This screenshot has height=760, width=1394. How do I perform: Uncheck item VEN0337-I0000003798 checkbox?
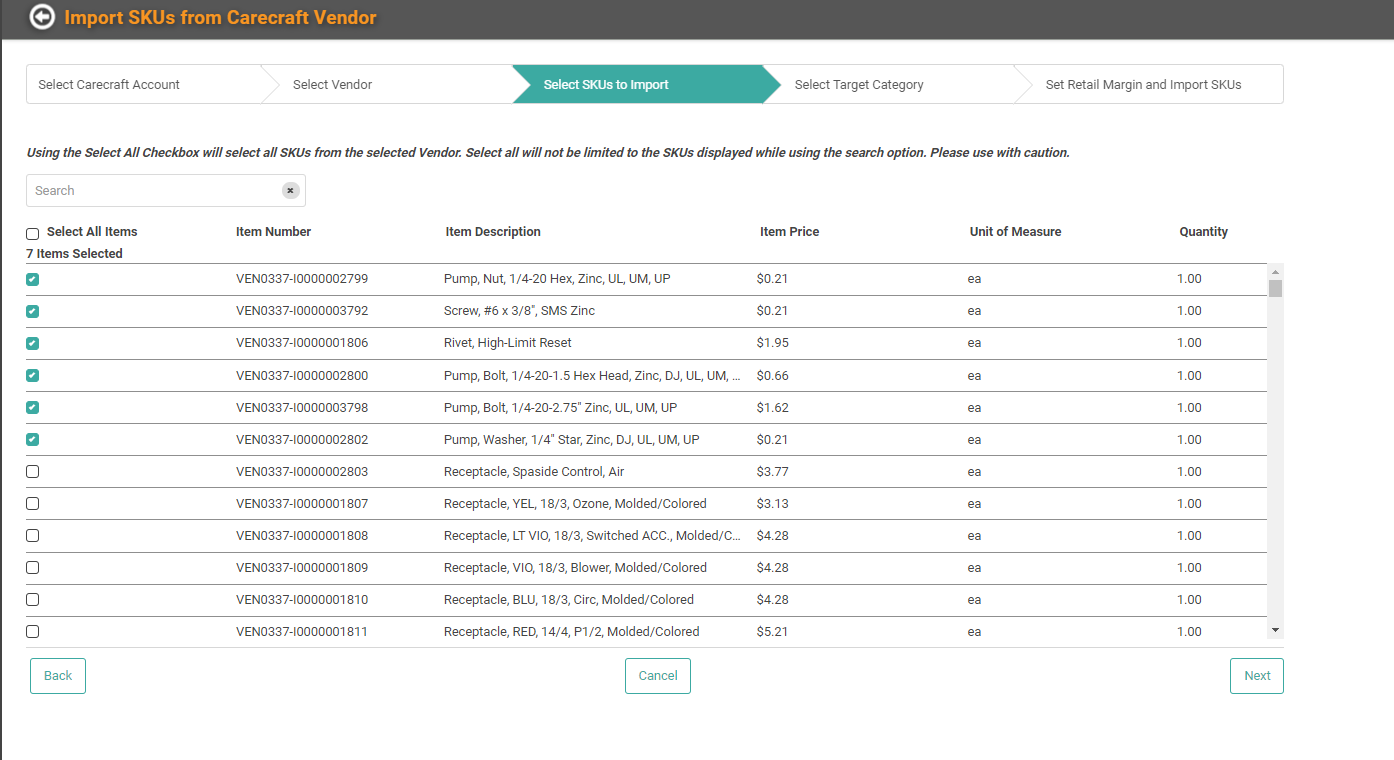[x=33, y=408]
